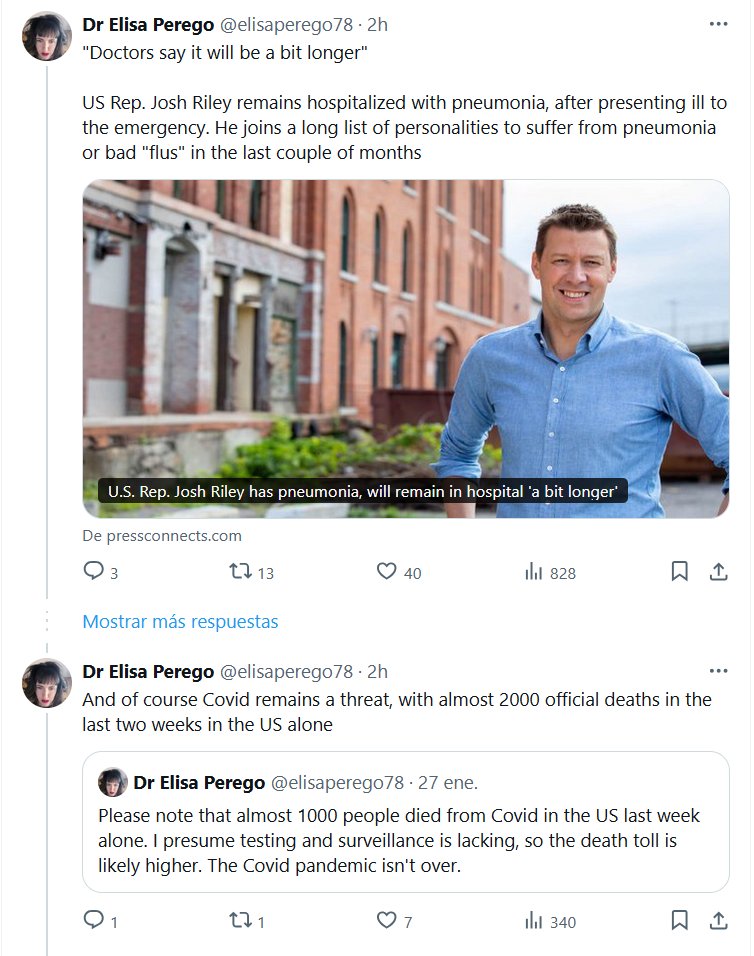Open the Josh Riley article image card
754x956 pixels.
click(x=405, y=348)
